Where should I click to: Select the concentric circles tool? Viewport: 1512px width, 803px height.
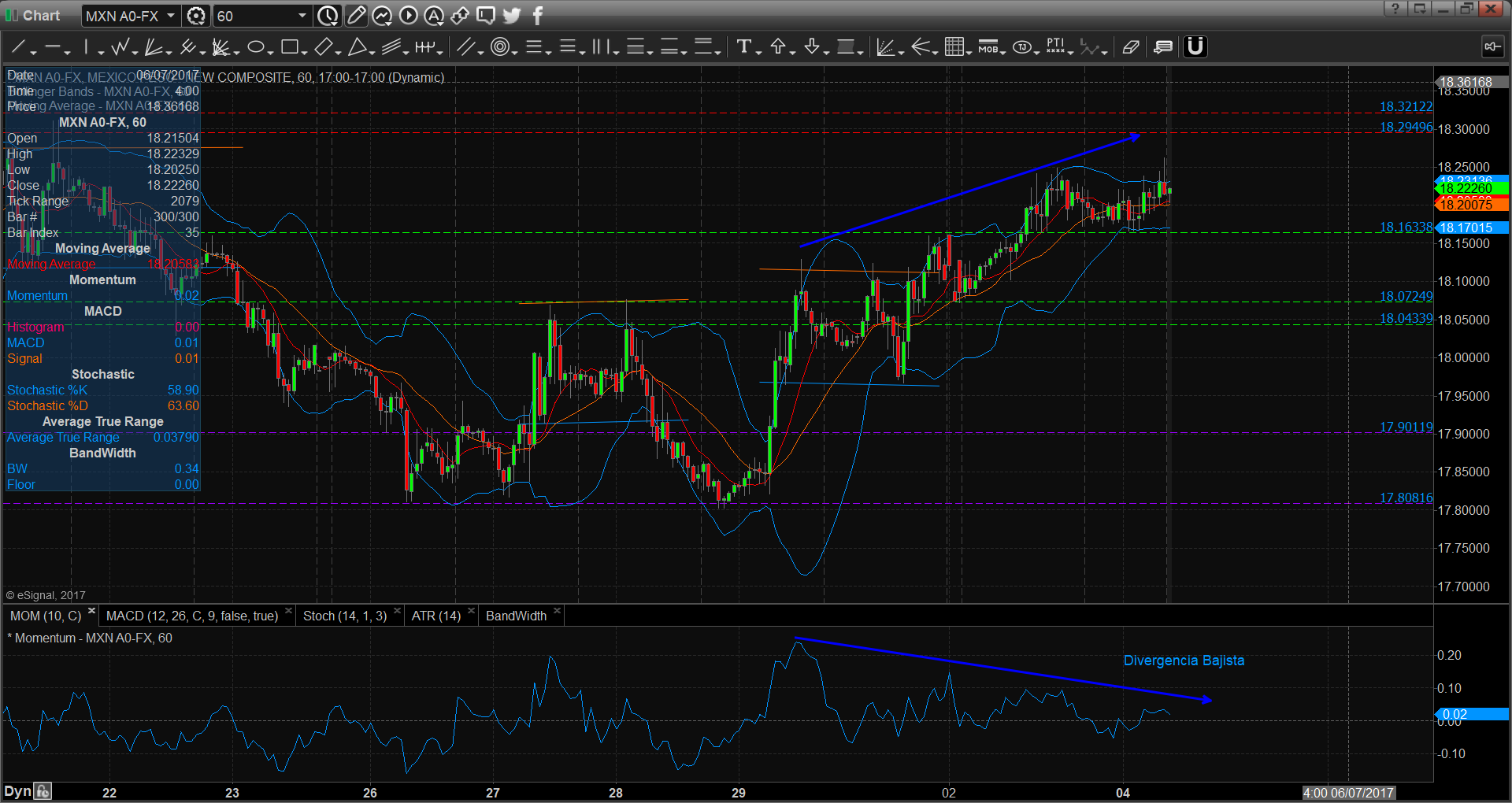[499, 47]
